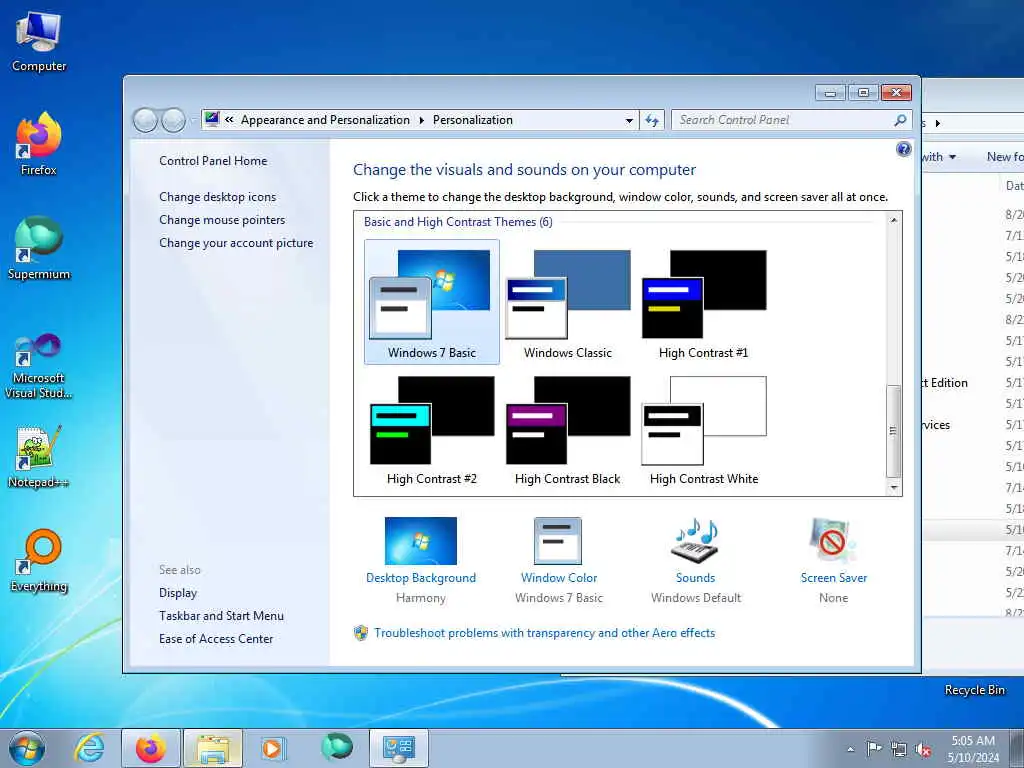Viewport: 1024px width, 768px height.
Task: Open Share with dropdown in Explorer window
Action: pos(938,157)
